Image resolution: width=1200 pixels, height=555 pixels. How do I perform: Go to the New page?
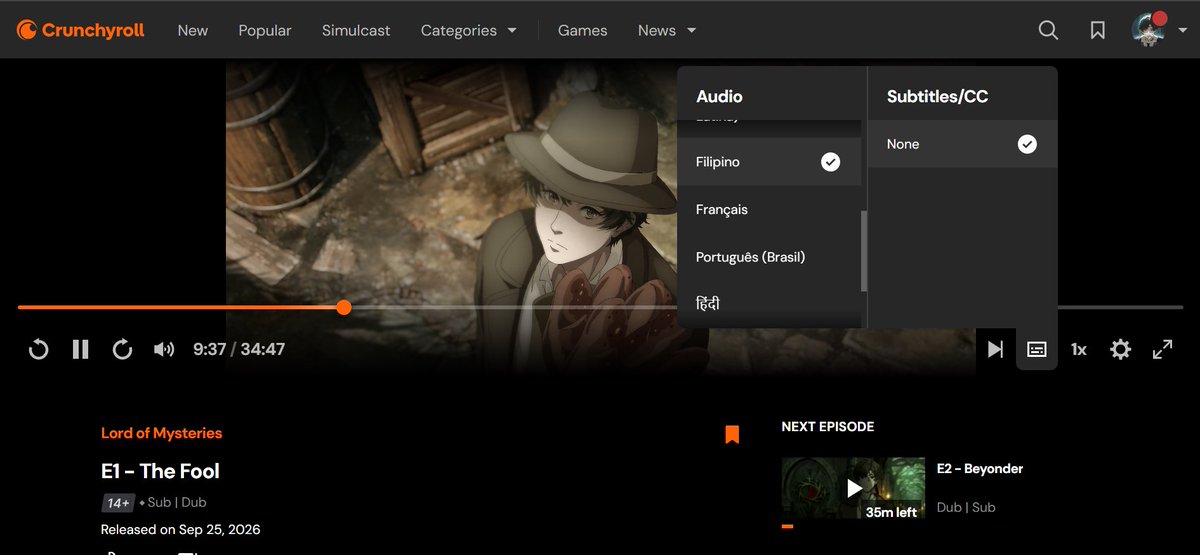click(x=193, y=30)
